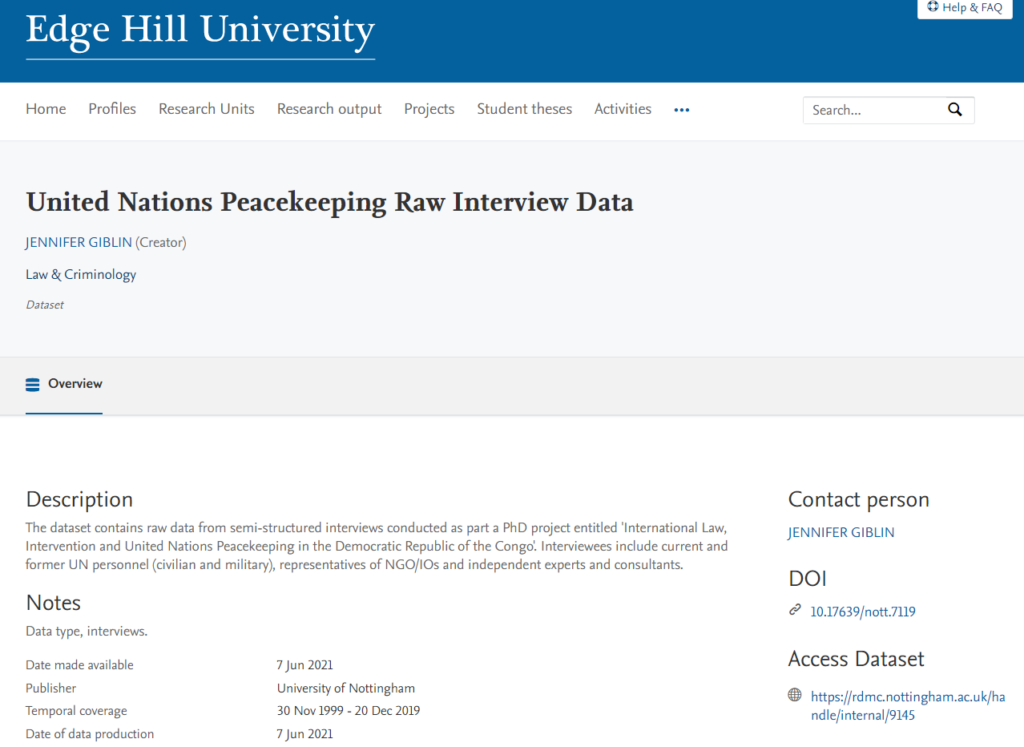This screenshot has width=1024, height=747.
Task: Open the Research output section
Action: [329, 109]
